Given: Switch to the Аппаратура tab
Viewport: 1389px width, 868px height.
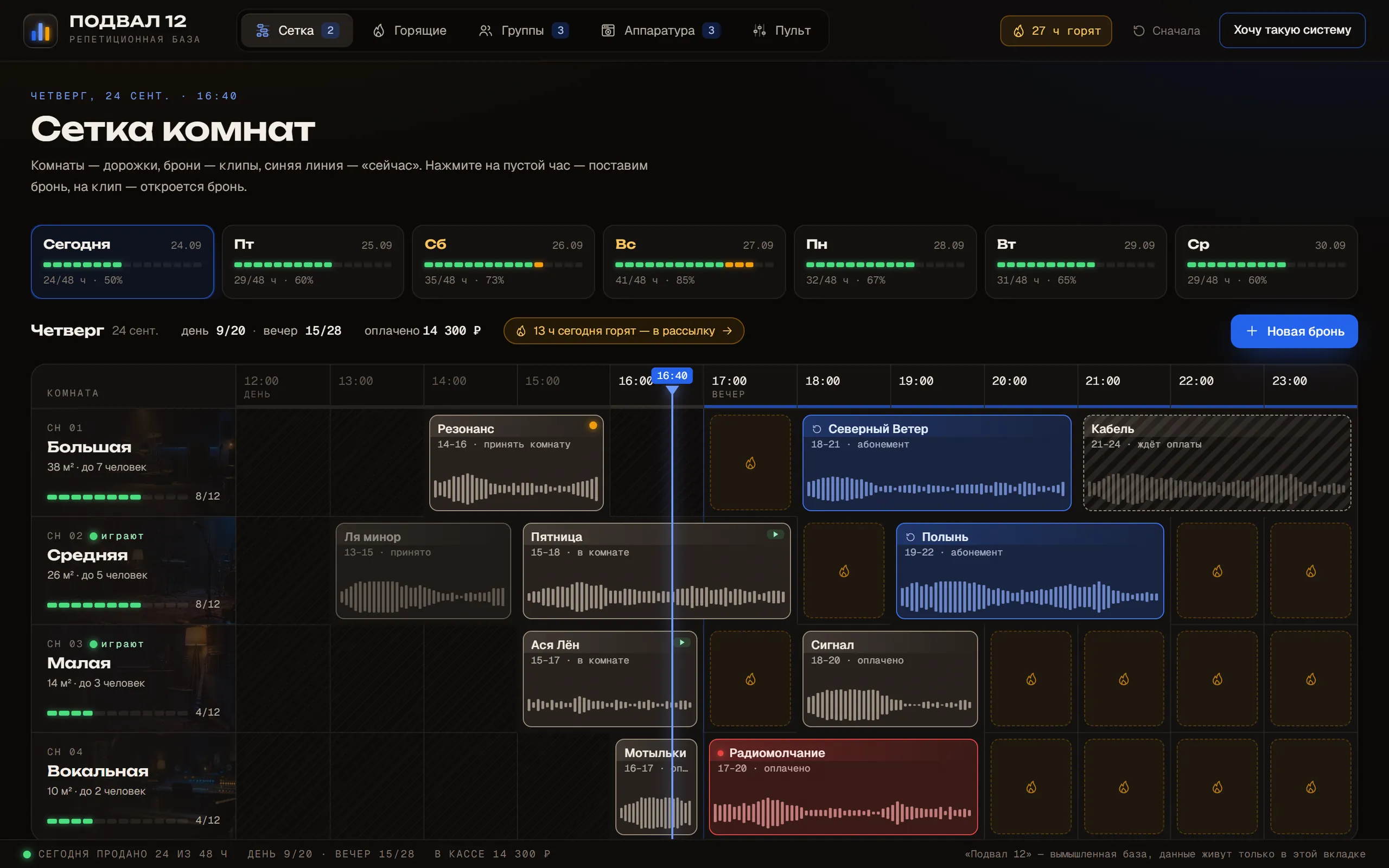Looking at the screenshot, I should pyautogui.click(x=661, y=30).
